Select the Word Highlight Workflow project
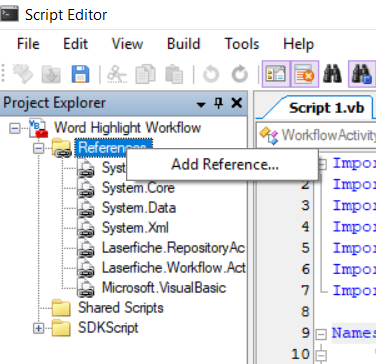 (x=127, y=128)
